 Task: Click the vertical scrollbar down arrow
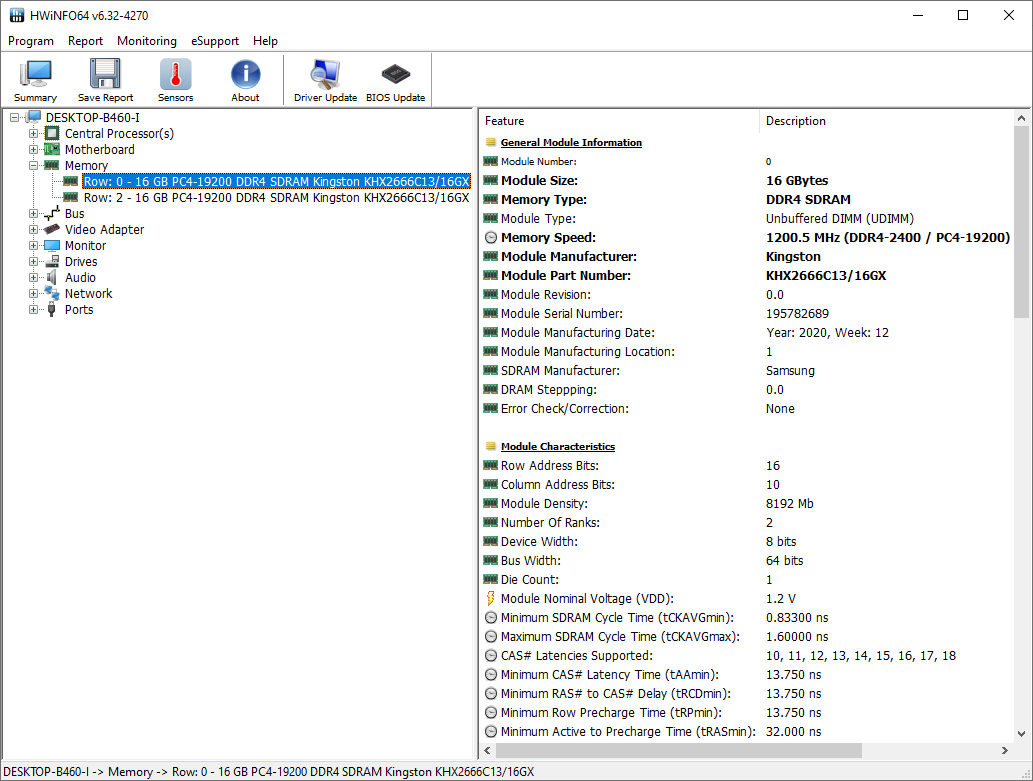(1021, 733)
